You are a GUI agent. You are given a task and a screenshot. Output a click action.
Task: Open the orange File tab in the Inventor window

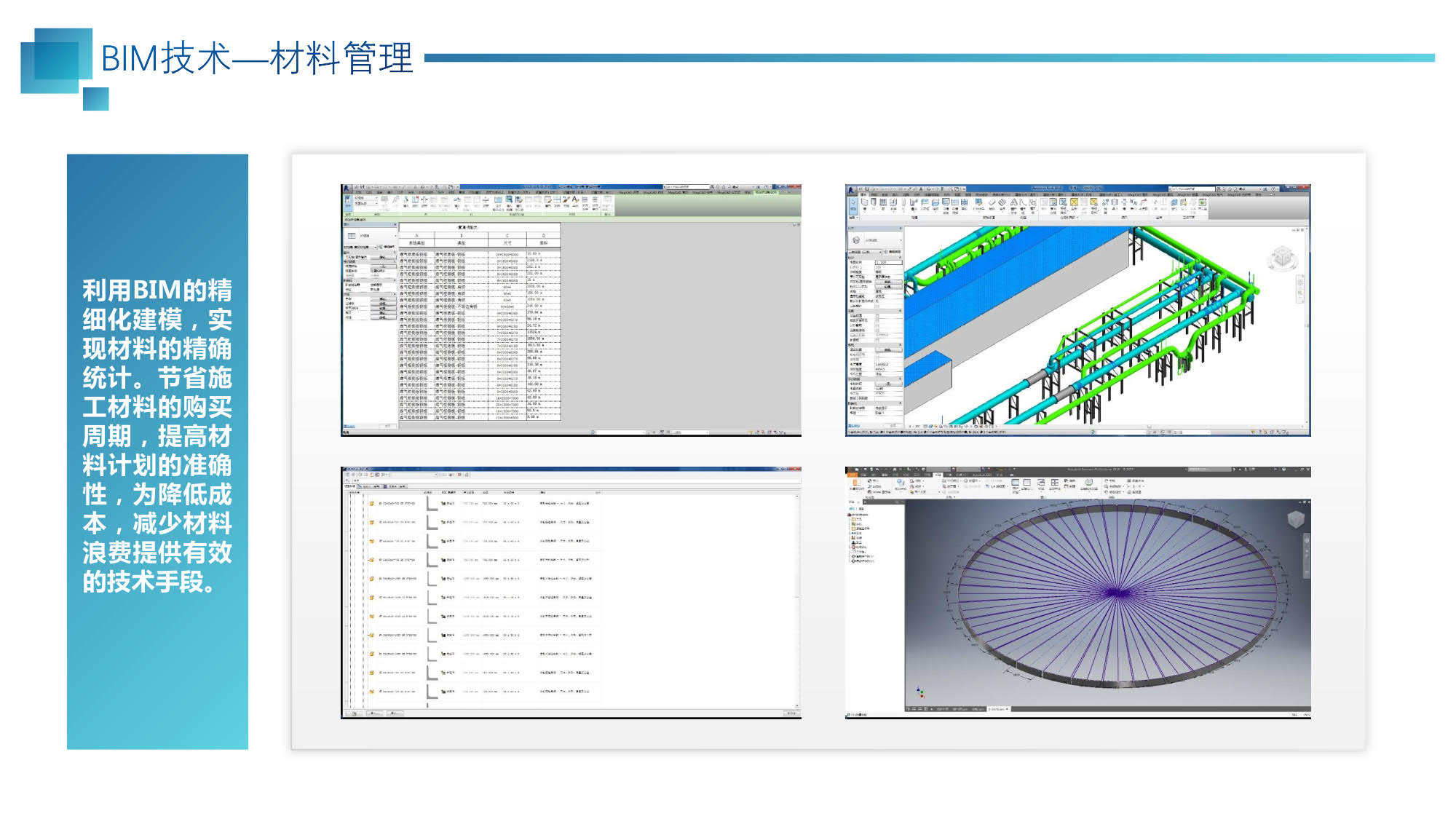click(852, 475)
